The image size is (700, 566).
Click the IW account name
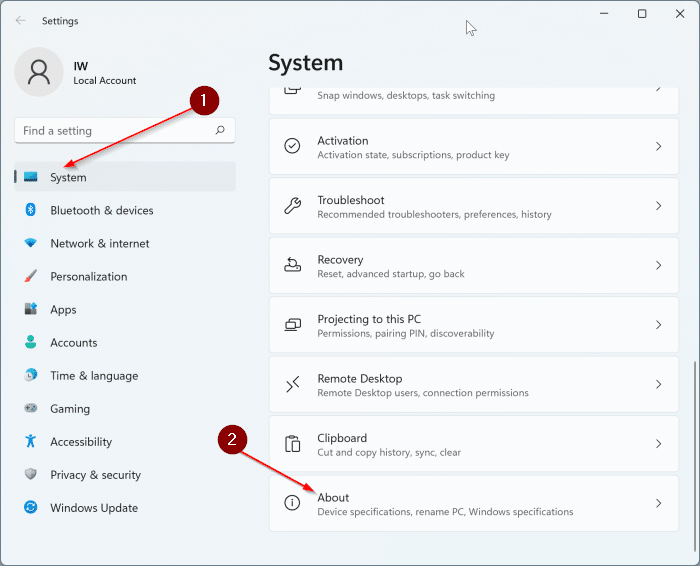[81, 66]
